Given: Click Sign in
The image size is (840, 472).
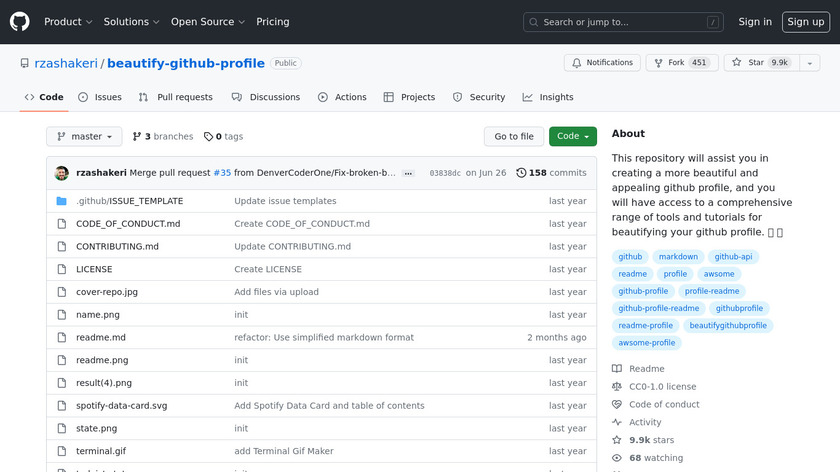Looking at the screenshot, I should (755, 22).
